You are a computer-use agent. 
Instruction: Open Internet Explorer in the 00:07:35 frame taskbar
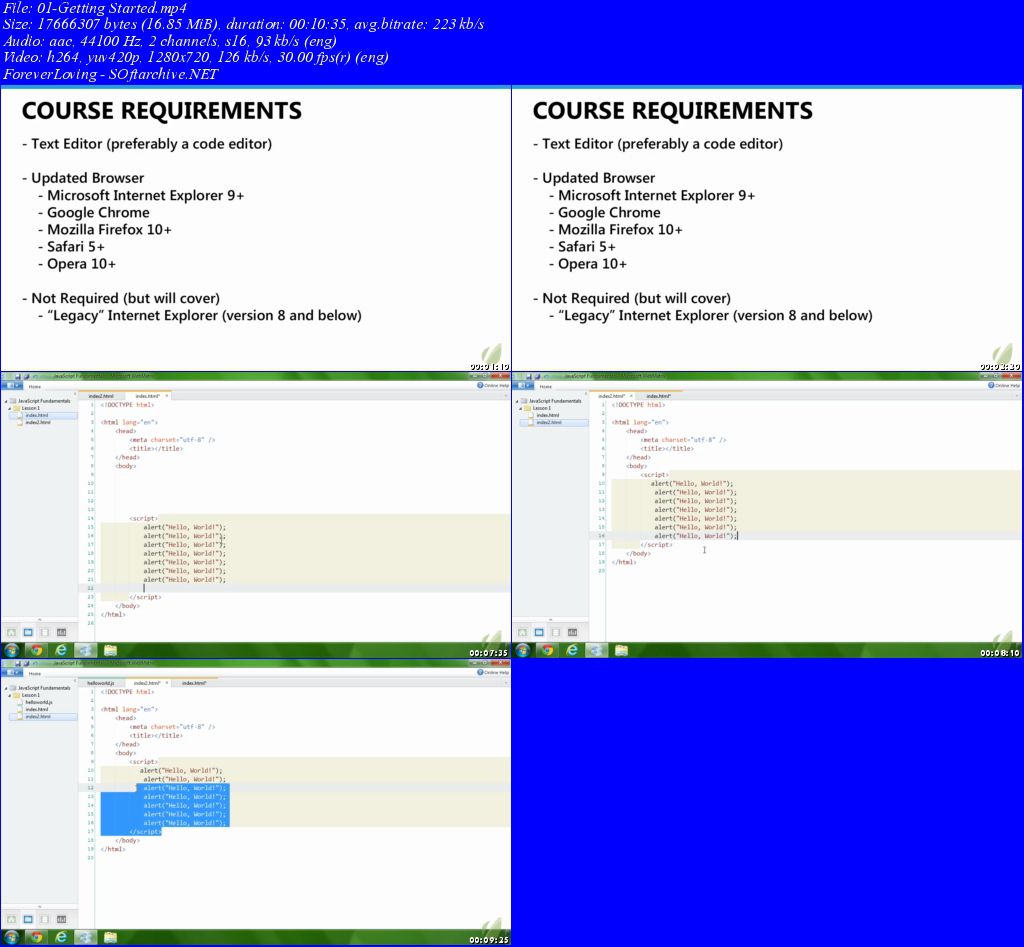(x=61, y=650)
